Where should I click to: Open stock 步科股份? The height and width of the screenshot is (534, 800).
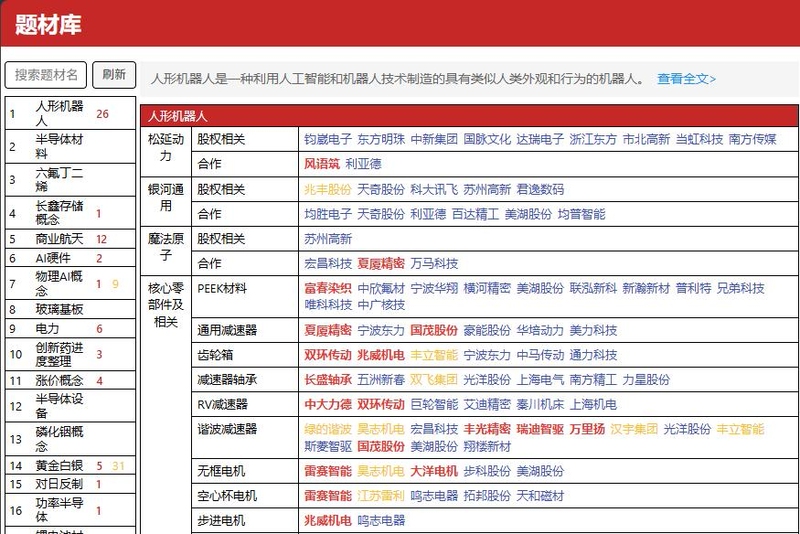pos(487,471)
